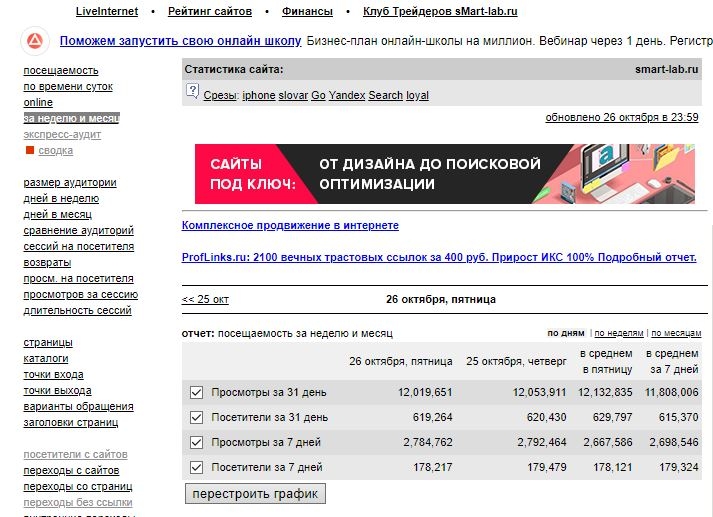The width and height of the screenshot is (713, 517).
Task: Open посетители с сайтов link
Action: [75, 454]
